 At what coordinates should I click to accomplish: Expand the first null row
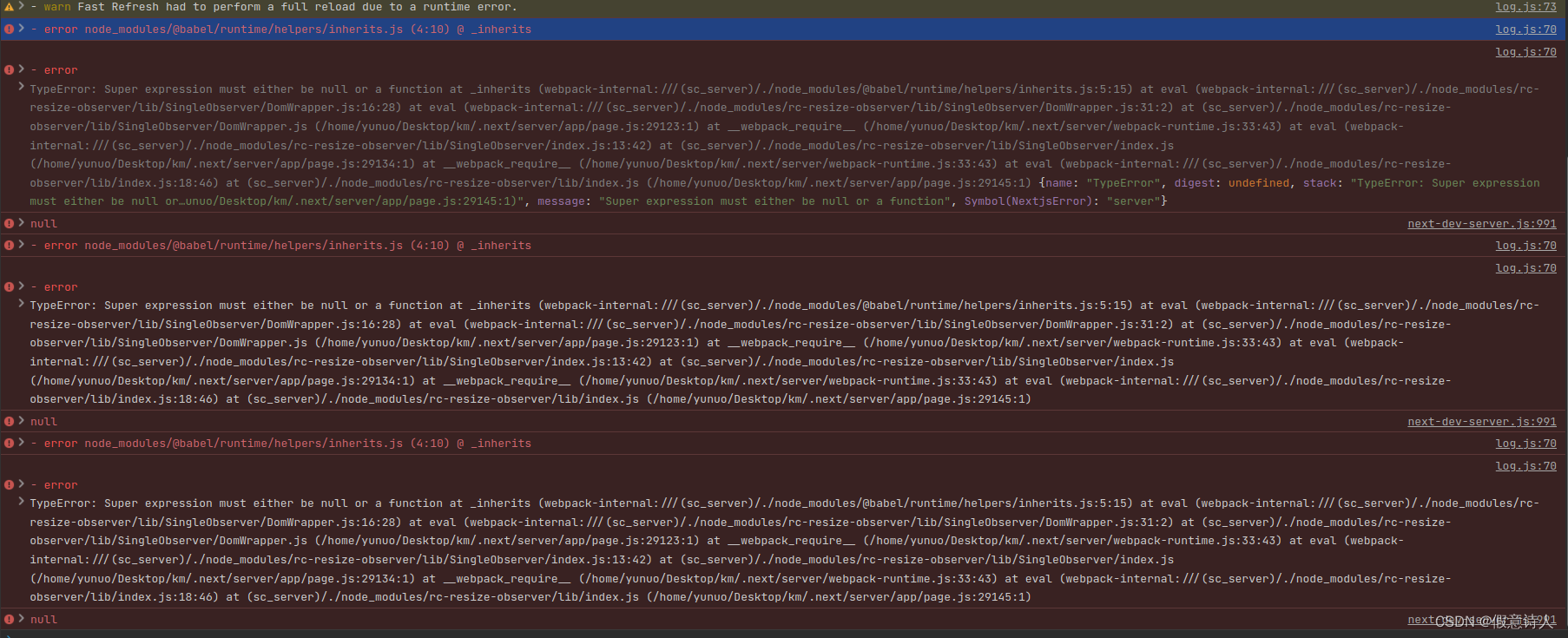point(22,223)
